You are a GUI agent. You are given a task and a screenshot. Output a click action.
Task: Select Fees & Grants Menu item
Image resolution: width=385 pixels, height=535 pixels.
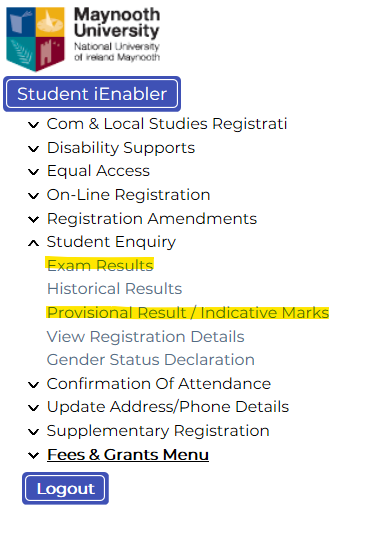pyautogui.click(x=128, y=455)
